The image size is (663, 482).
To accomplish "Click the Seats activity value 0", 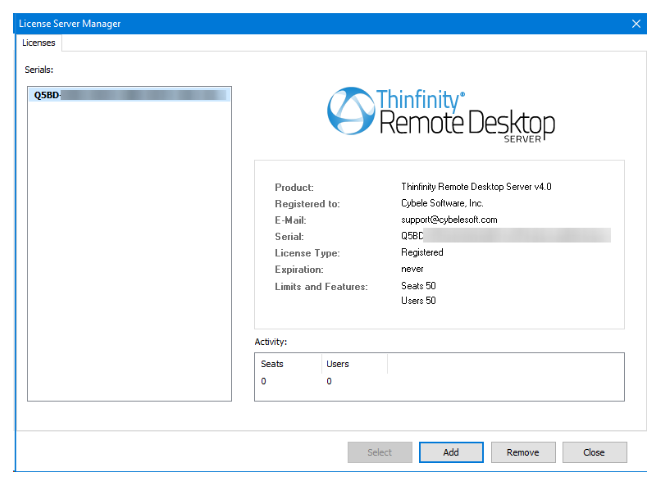I will click(263, 381).
